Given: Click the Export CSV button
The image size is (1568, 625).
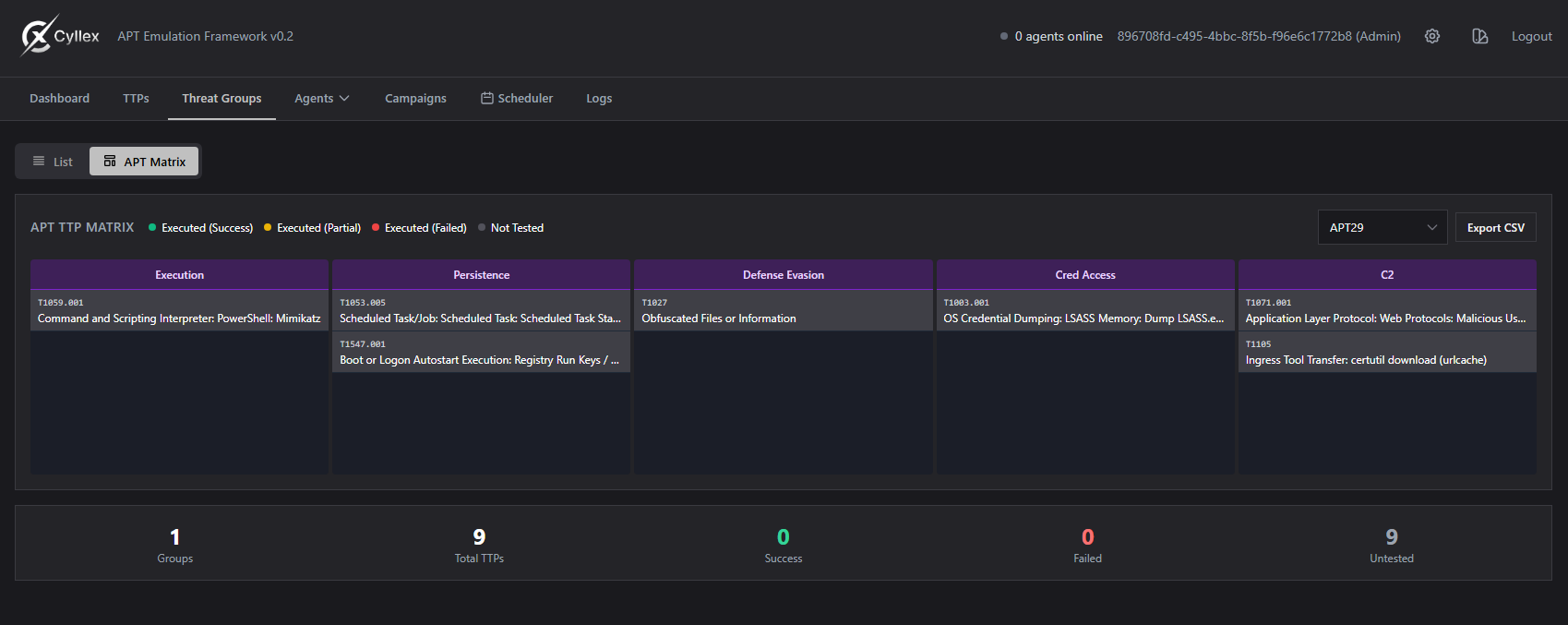Looking at the screenshot, I should [x=1495, y=228].
